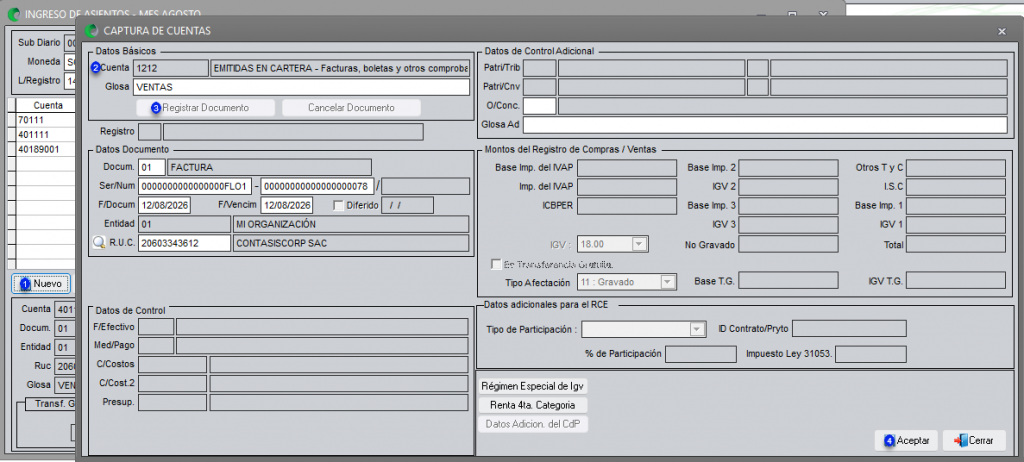This screenshot has height=462, width=1024.
Task: Click the Captura de Cuentas window logo icon
Action: tap(93, 31)
